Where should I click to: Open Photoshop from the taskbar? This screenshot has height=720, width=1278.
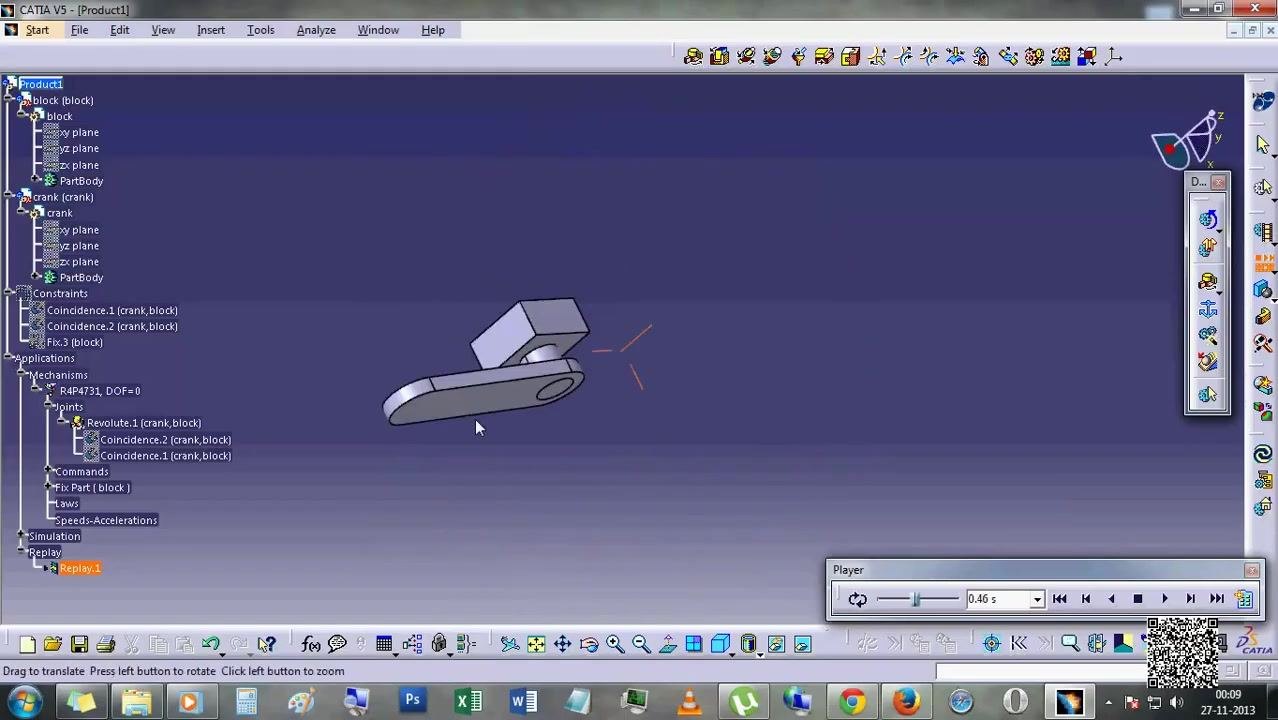coord(412,701)
